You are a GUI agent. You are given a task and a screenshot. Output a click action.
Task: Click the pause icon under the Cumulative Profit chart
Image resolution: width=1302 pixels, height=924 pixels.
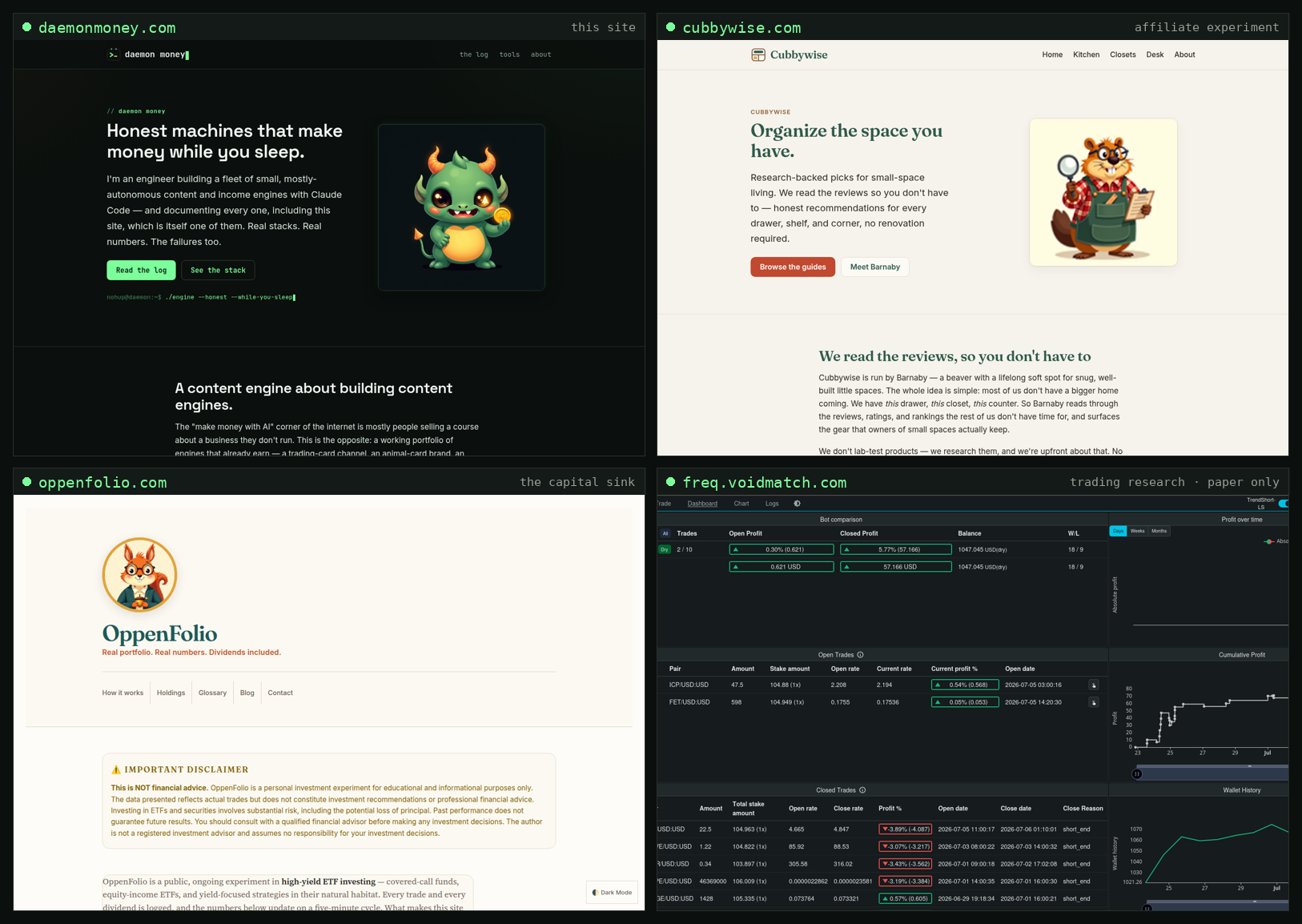pyautogui.click(x=1137, y=773)
